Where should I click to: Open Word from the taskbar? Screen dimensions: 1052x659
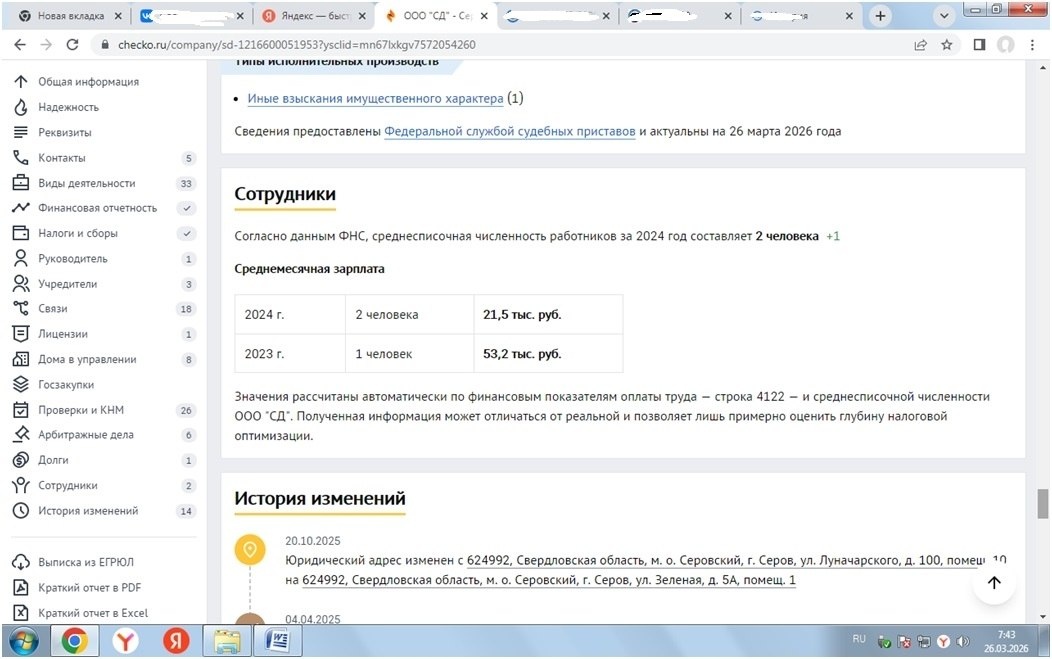277,641
